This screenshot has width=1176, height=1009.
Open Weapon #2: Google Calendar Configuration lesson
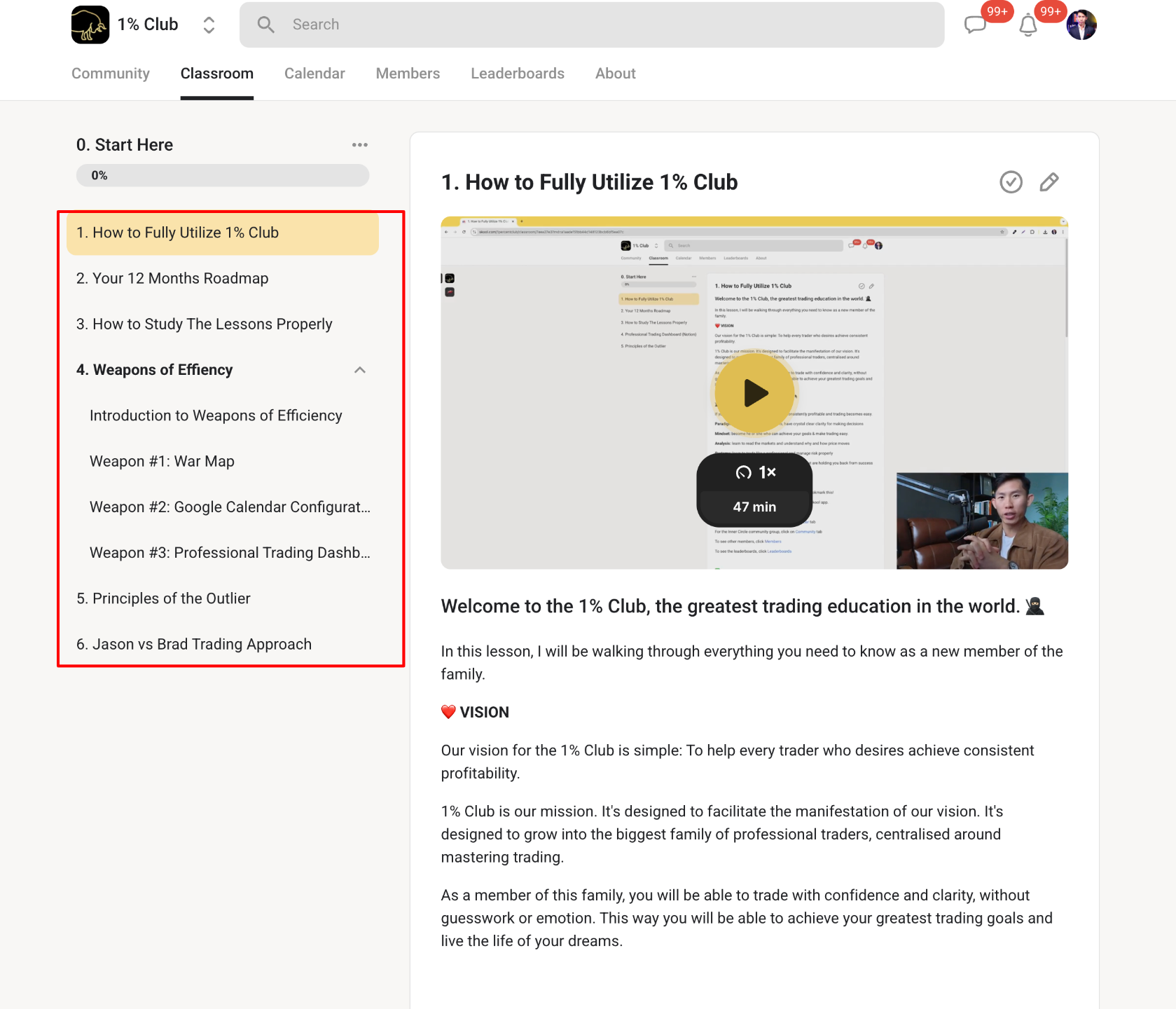230,507
